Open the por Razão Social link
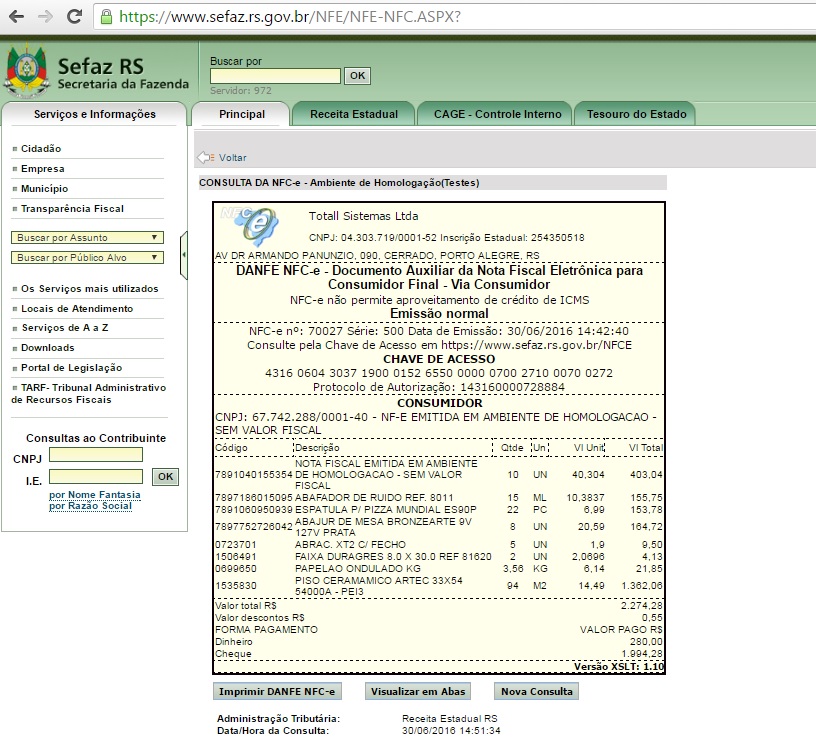This screenshot has height=743, width=816. pos(91,506)
